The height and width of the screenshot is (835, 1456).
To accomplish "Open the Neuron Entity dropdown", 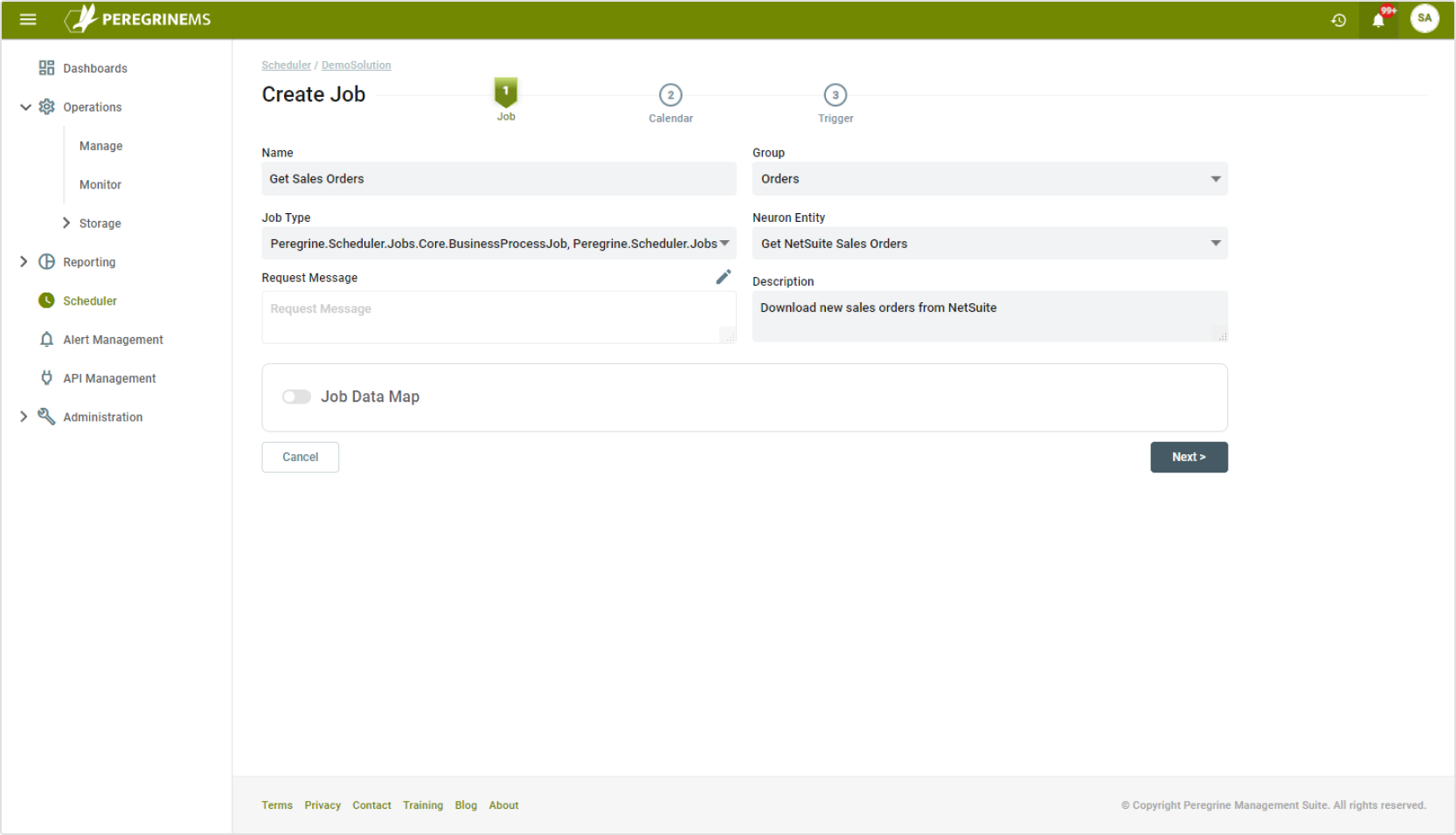I will pyautogui.click(x=989, y=244).
